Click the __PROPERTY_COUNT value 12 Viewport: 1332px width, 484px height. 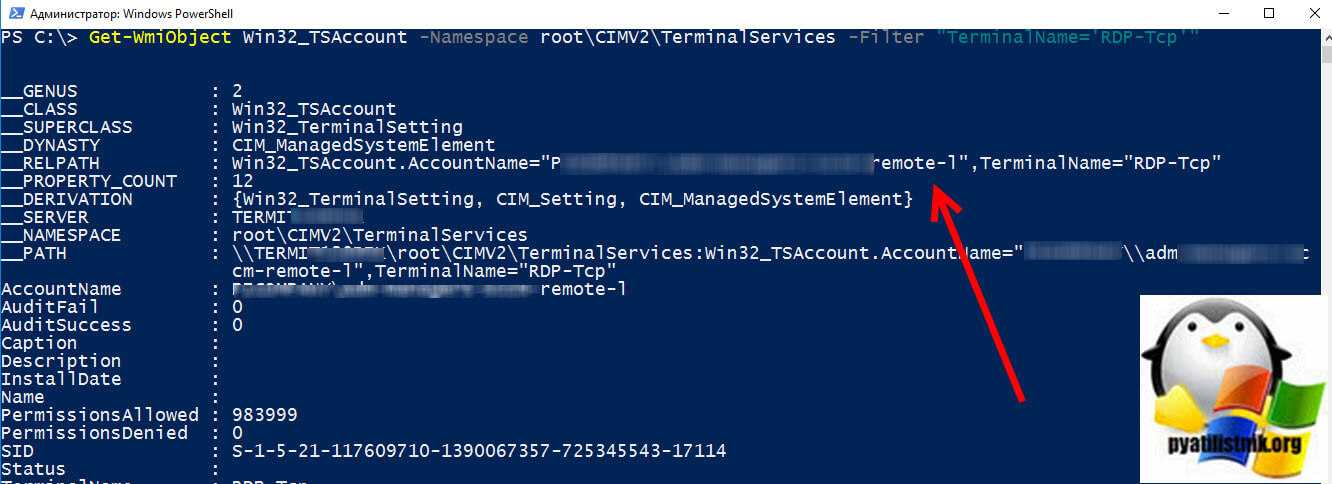point(242,181)
